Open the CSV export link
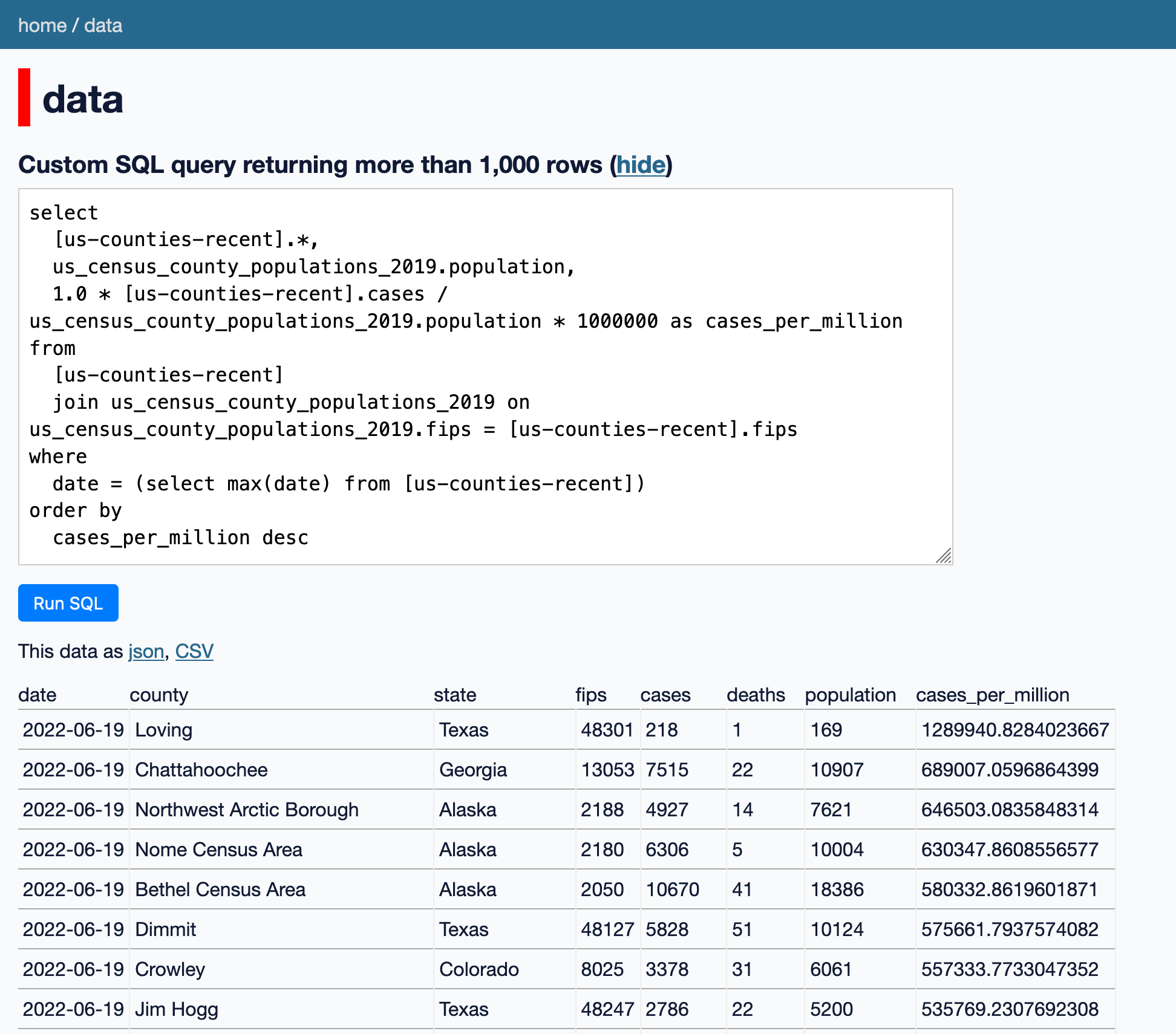 [x=194, y=651]
